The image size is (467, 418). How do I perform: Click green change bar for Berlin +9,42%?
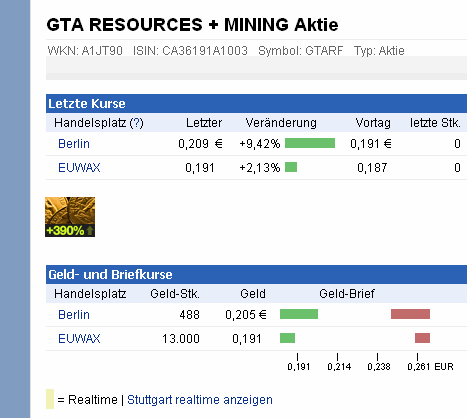tap(310, 143)
